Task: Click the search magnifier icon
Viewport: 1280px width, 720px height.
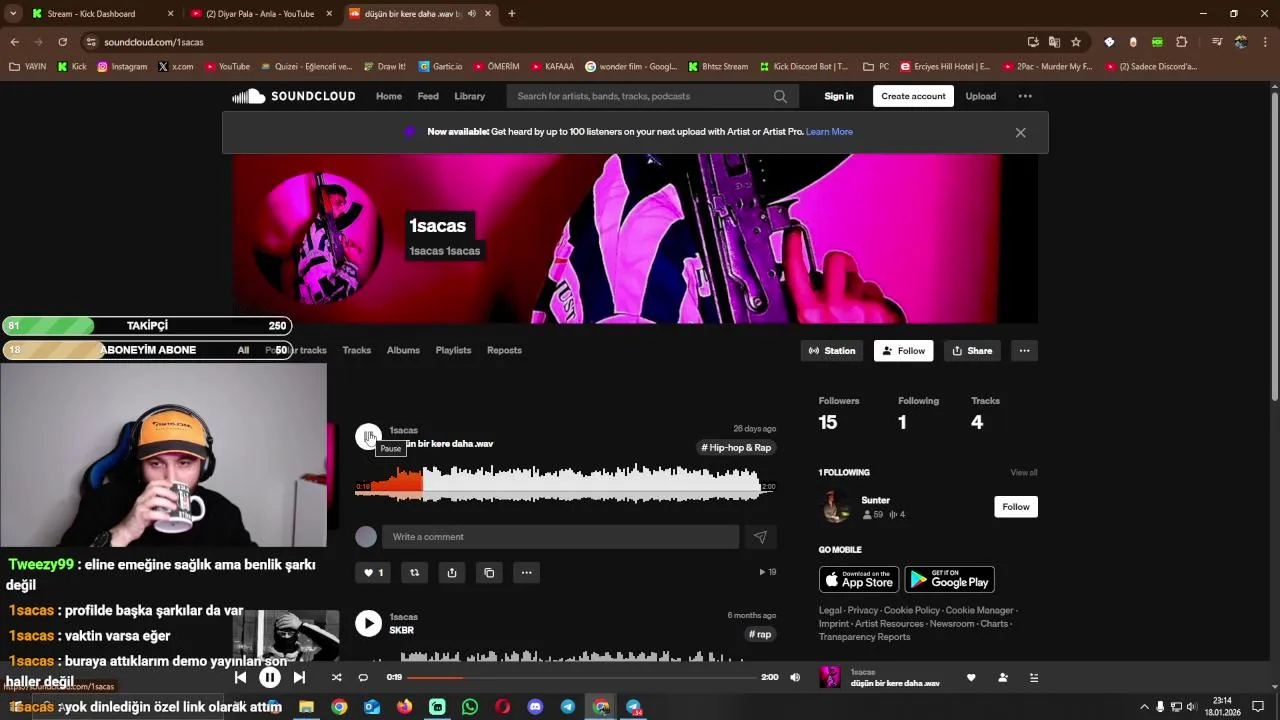Action: 780,96
